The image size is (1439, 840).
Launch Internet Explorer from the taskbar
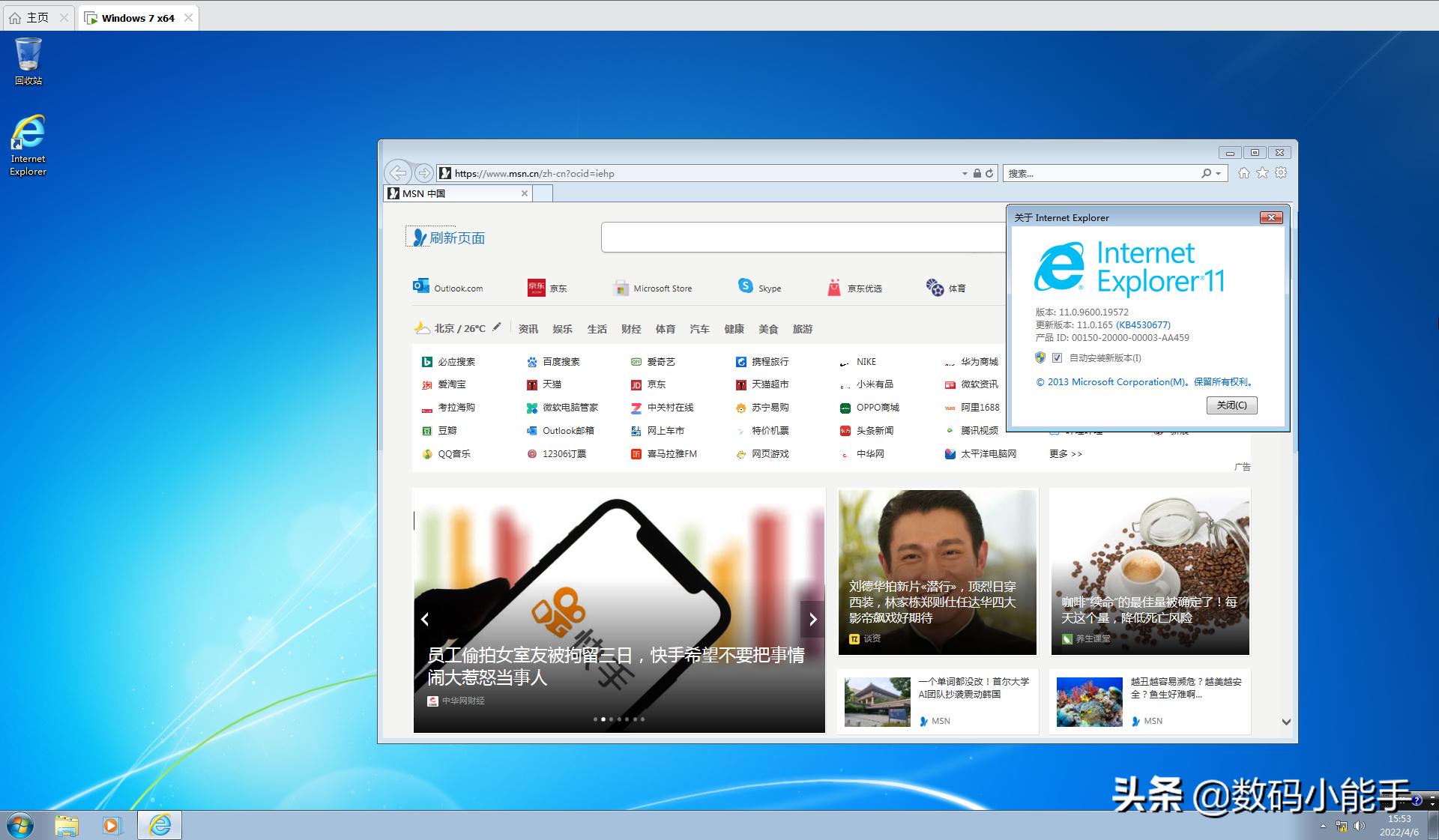(x=159, y=825)
